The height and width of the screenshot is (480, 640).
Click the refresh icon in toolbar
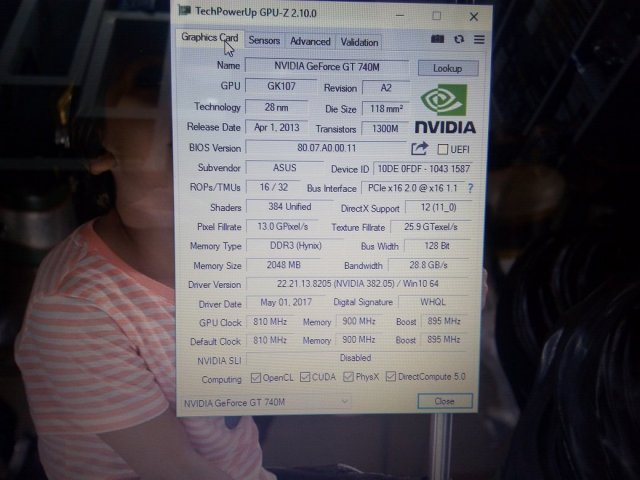point(458,40)
